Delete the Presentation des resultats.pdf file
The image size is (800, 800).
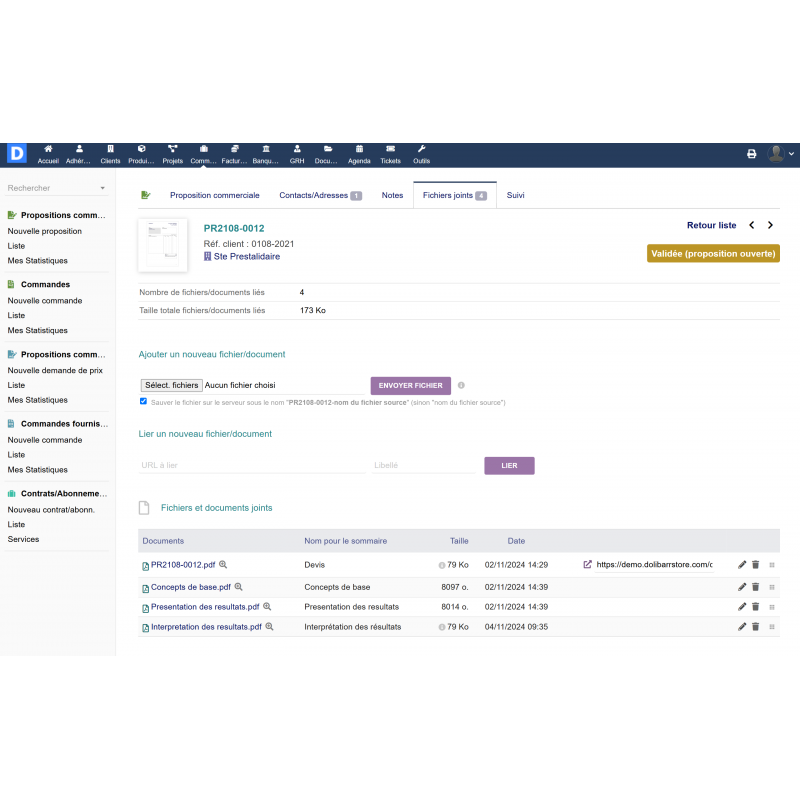click(756, 607)
